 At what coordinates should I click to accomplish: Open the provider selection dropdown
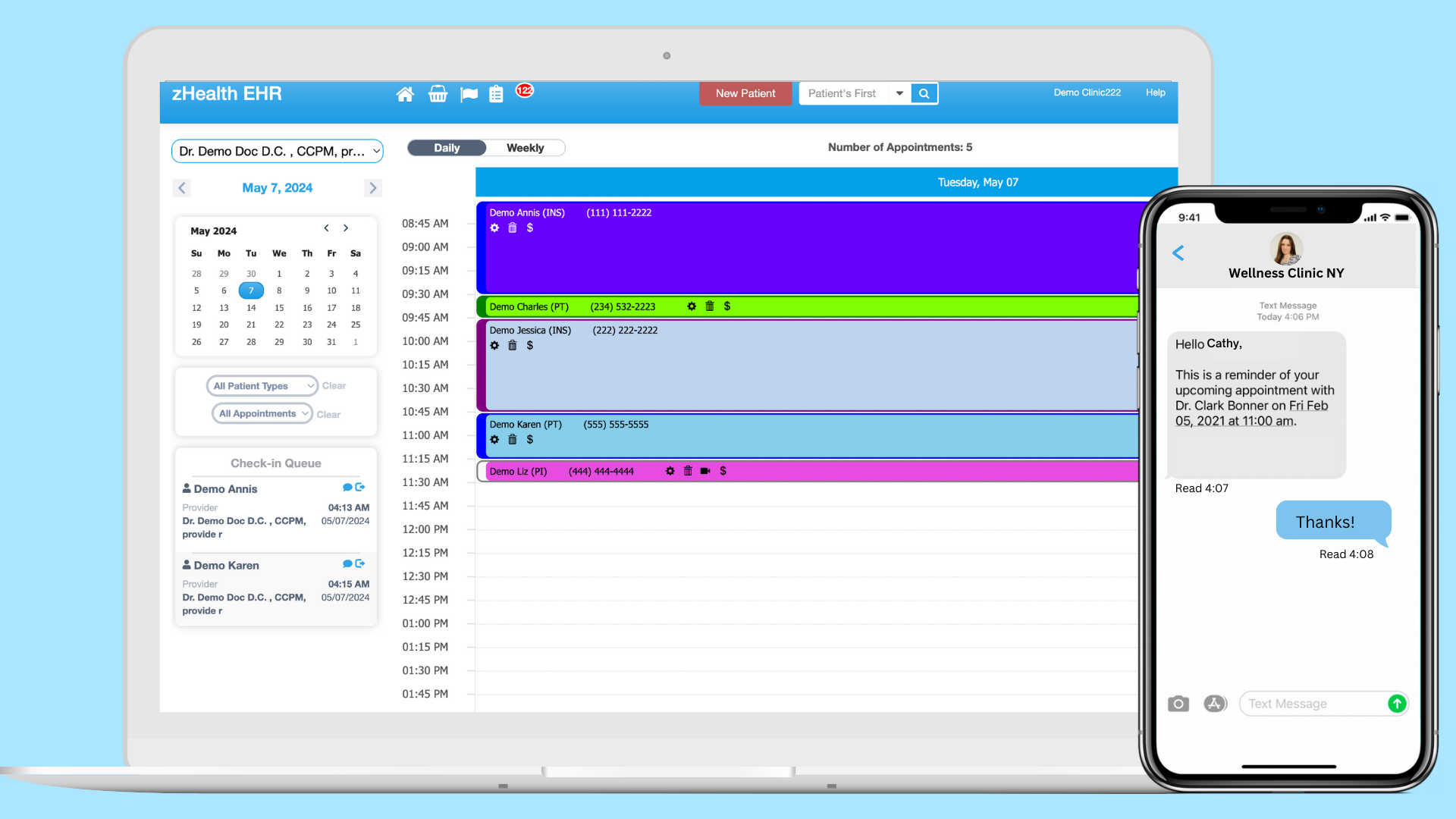click(277, 151)
